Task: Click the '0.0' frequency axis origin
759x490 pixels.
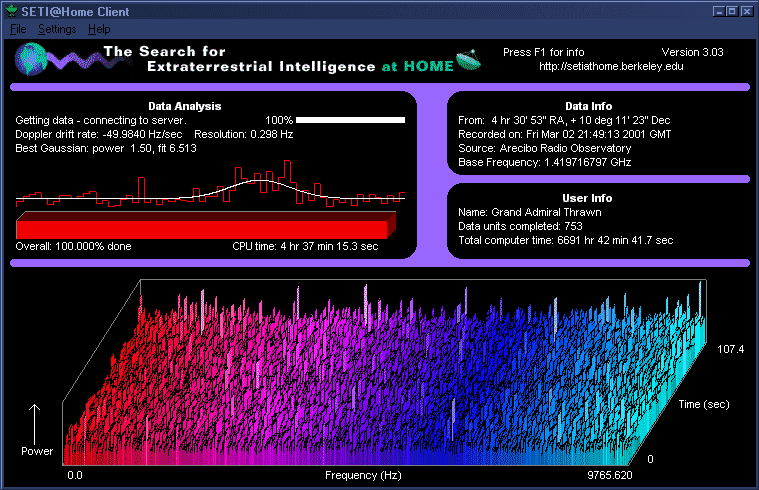Action: tap(75, 475)
